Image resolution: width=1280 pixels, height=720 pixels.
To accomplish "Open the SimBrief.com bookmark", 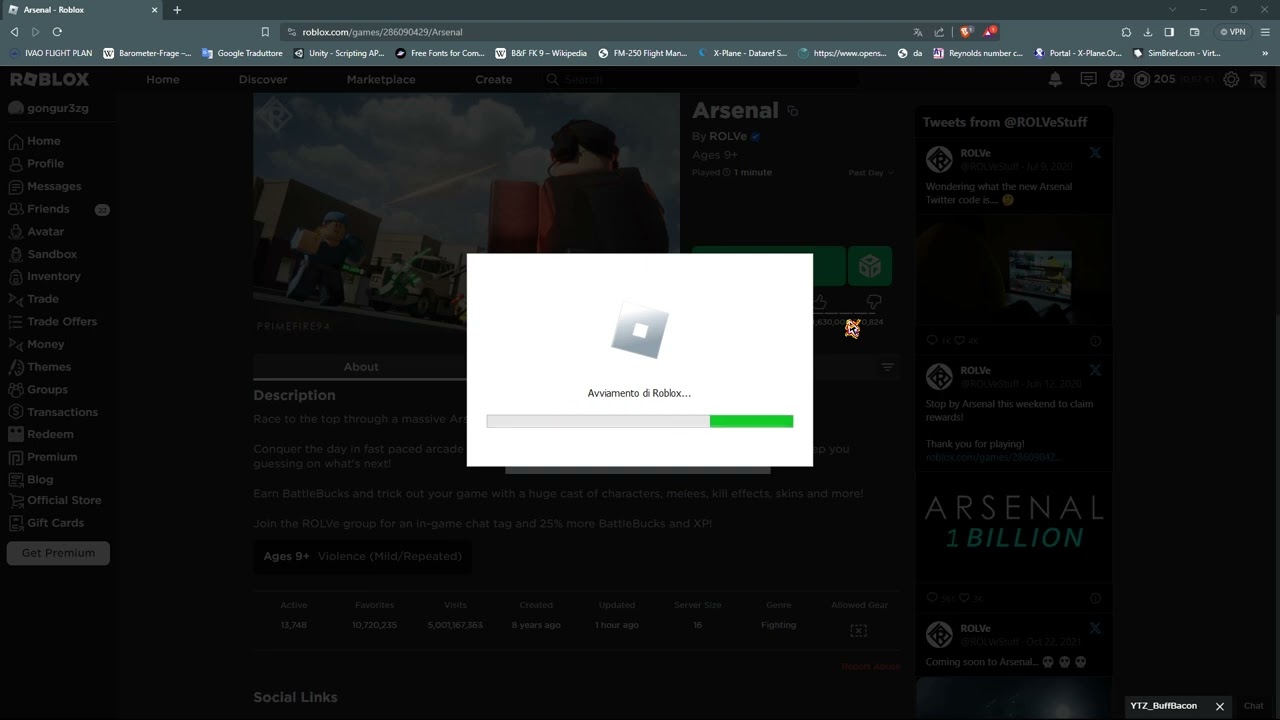I will (x=1176, y=53).
